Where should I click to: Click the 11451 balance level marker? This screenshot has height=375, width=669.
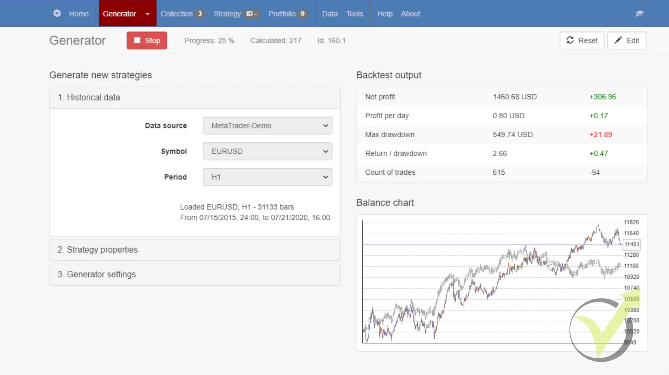click(x=631, y=244)
